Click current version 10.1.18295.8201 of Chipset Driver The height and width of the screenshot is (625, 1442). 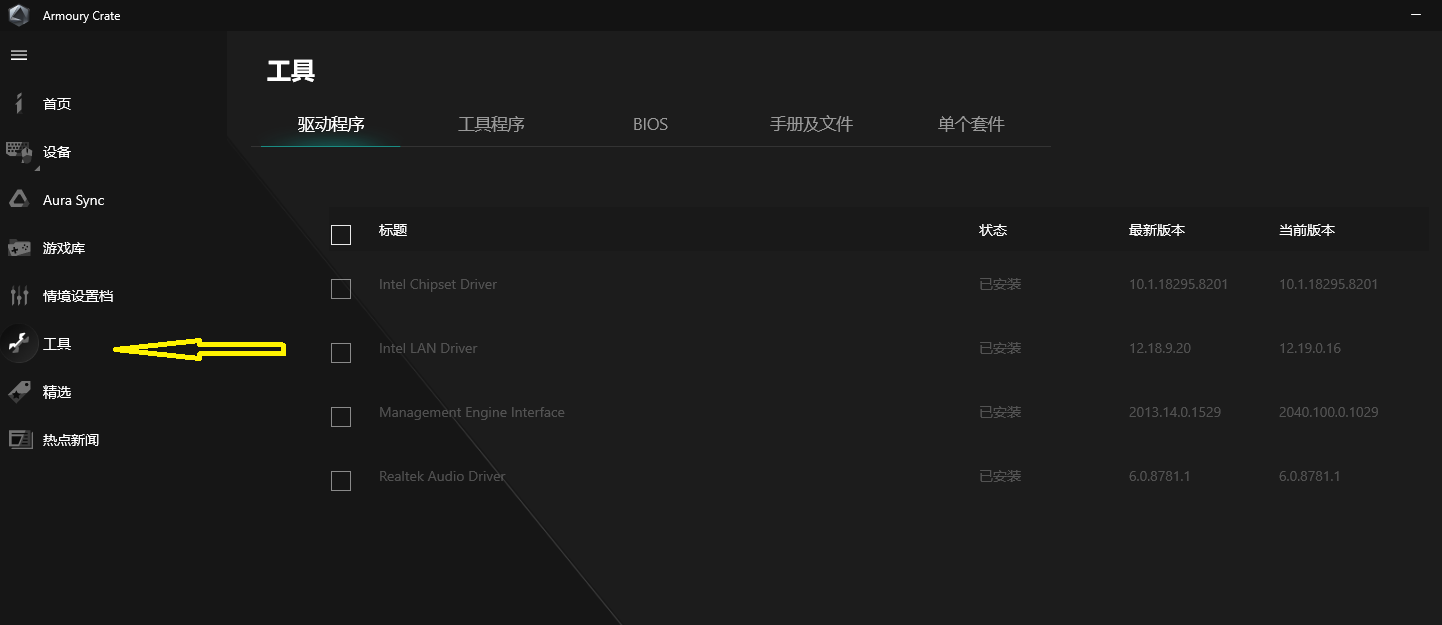(x=1329, y=284)
